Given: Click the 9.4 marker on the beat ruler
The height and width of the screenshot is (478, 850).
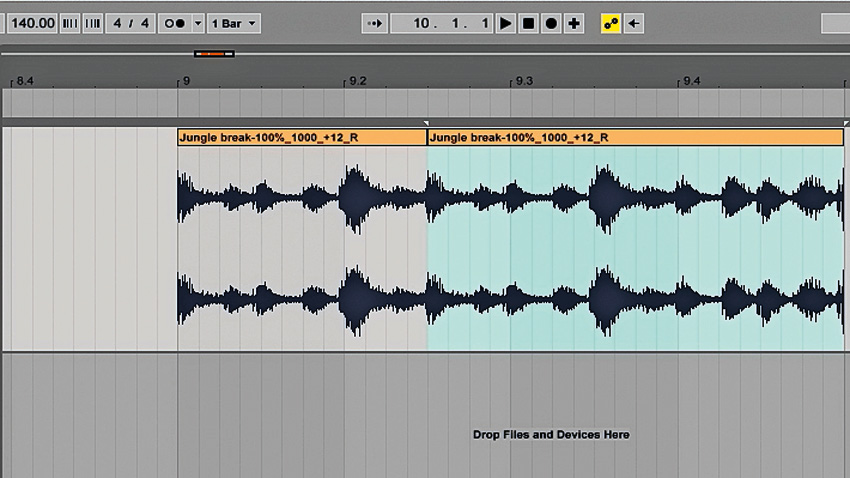Looking at the screenshot, I should click(x=692, y=81).
